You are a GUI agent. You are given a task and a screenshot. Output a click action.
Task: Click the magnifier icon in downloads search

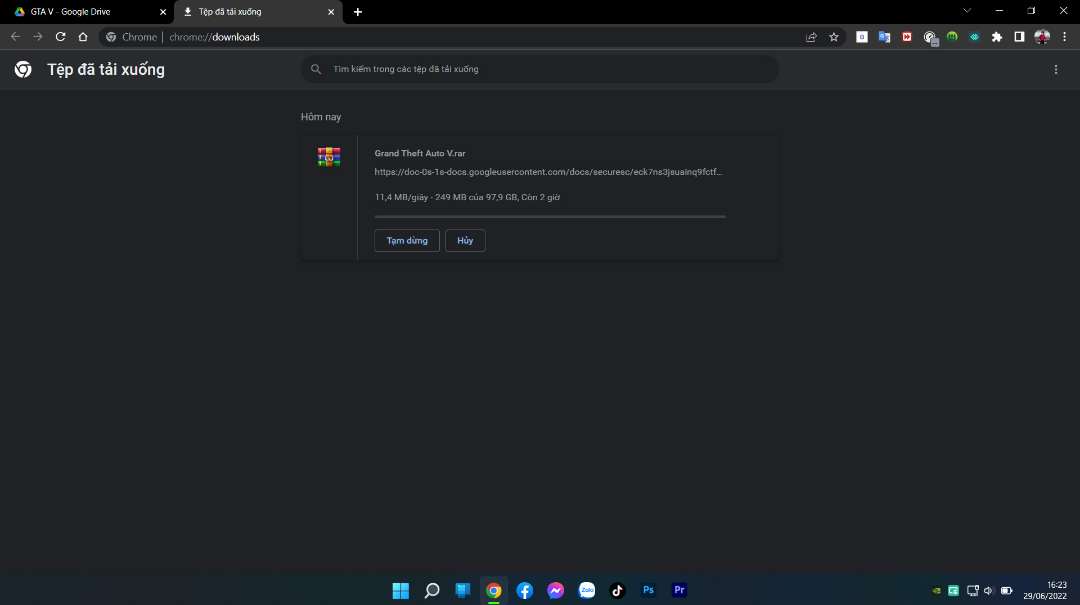tap(316, 69)
